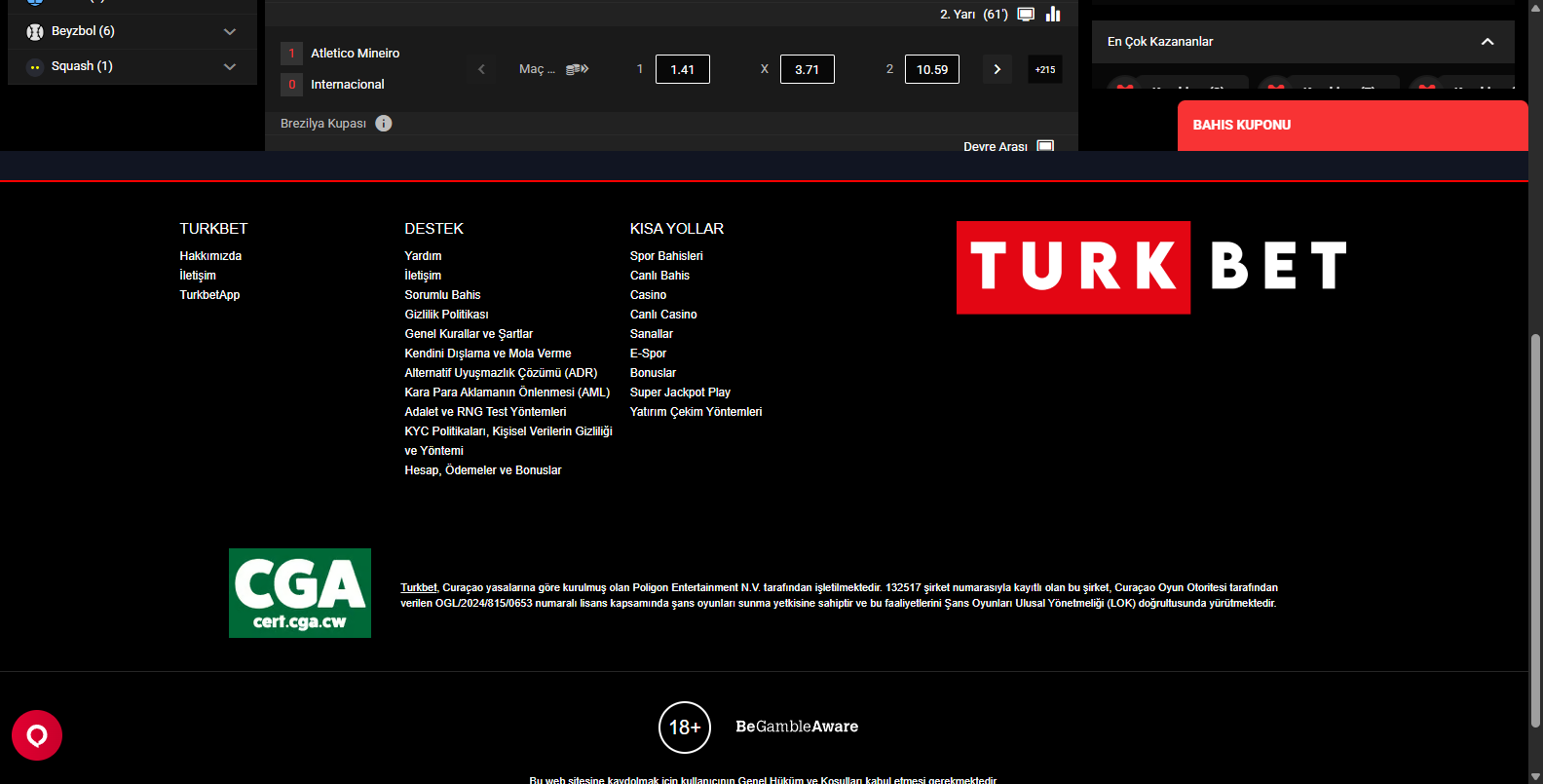Open the BAHIS KUPONU bet slip
Screen dimensions: 1543x784
[x=1352, y=126]
